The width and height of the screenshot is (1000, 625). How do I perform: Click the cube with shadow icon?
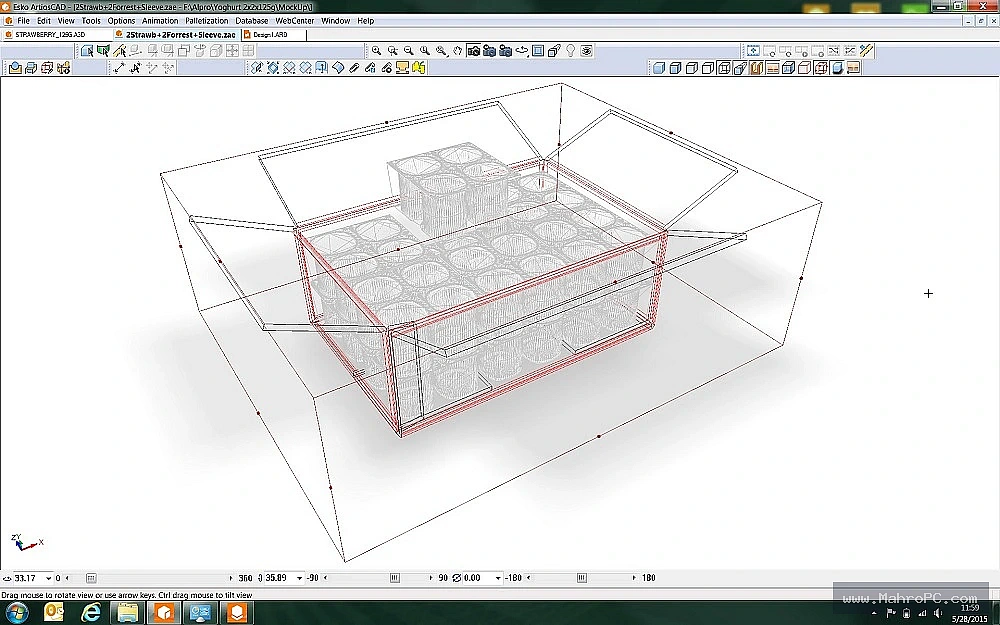[837, 67]
